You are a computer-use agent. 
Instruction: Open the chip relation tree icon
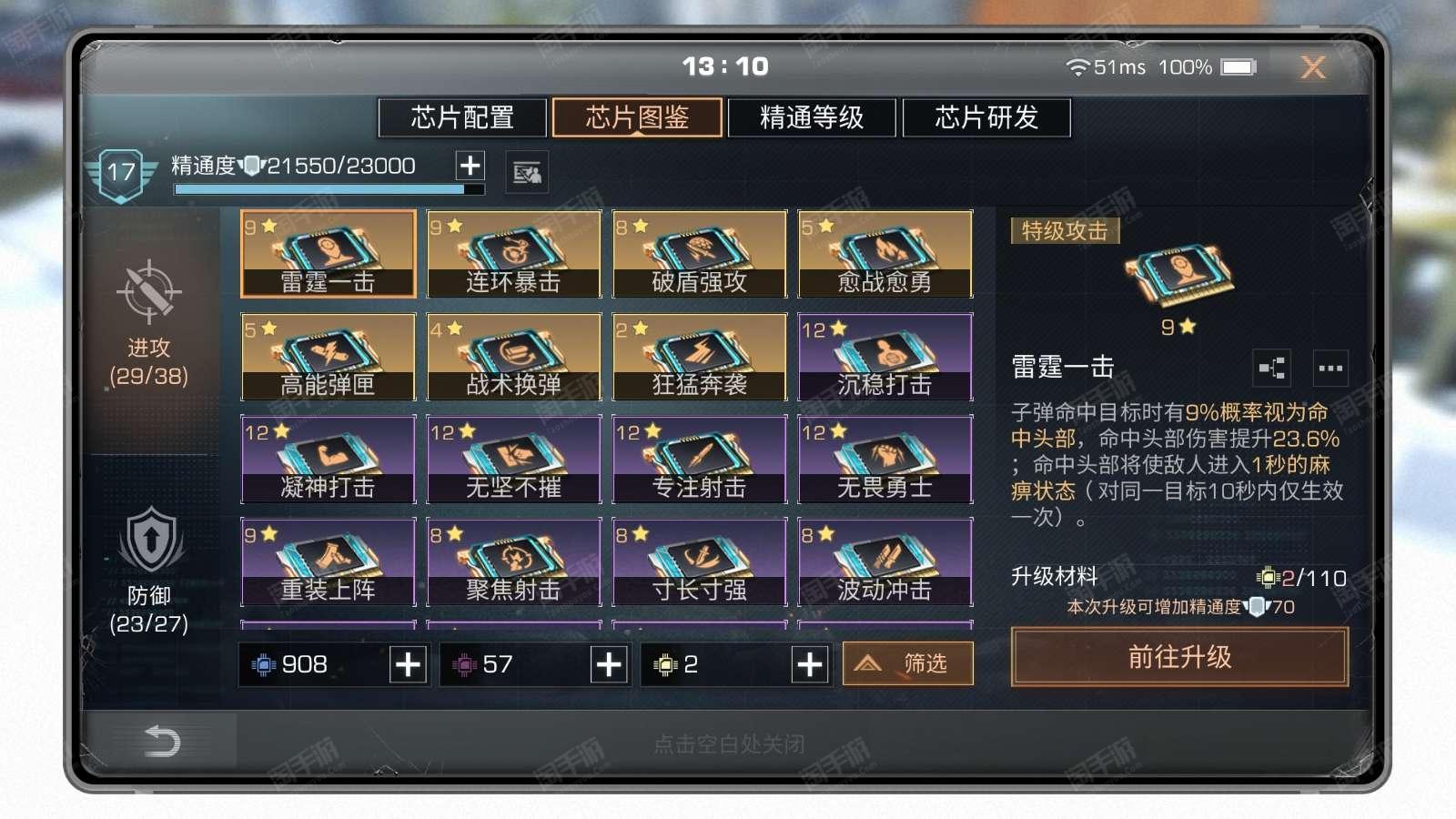(1271, 368)
